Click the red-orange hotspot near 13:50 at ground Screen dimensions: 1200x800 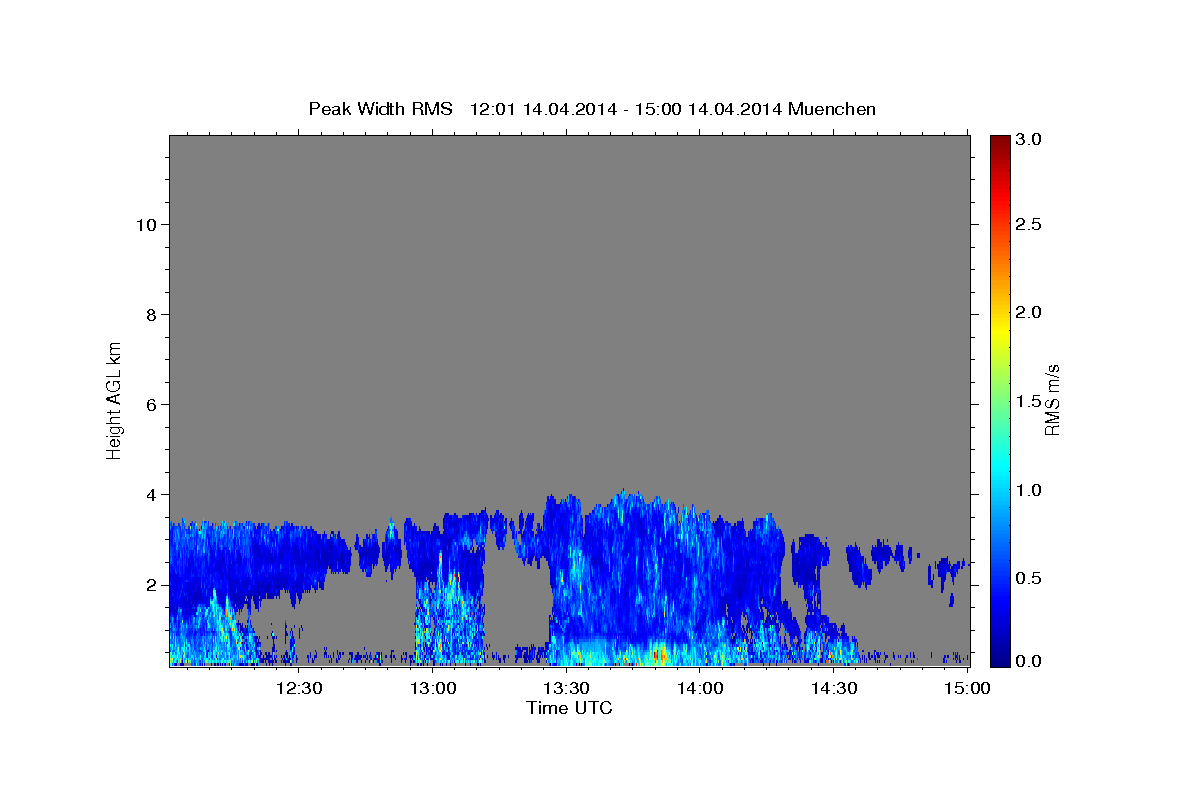coord(658,655)
